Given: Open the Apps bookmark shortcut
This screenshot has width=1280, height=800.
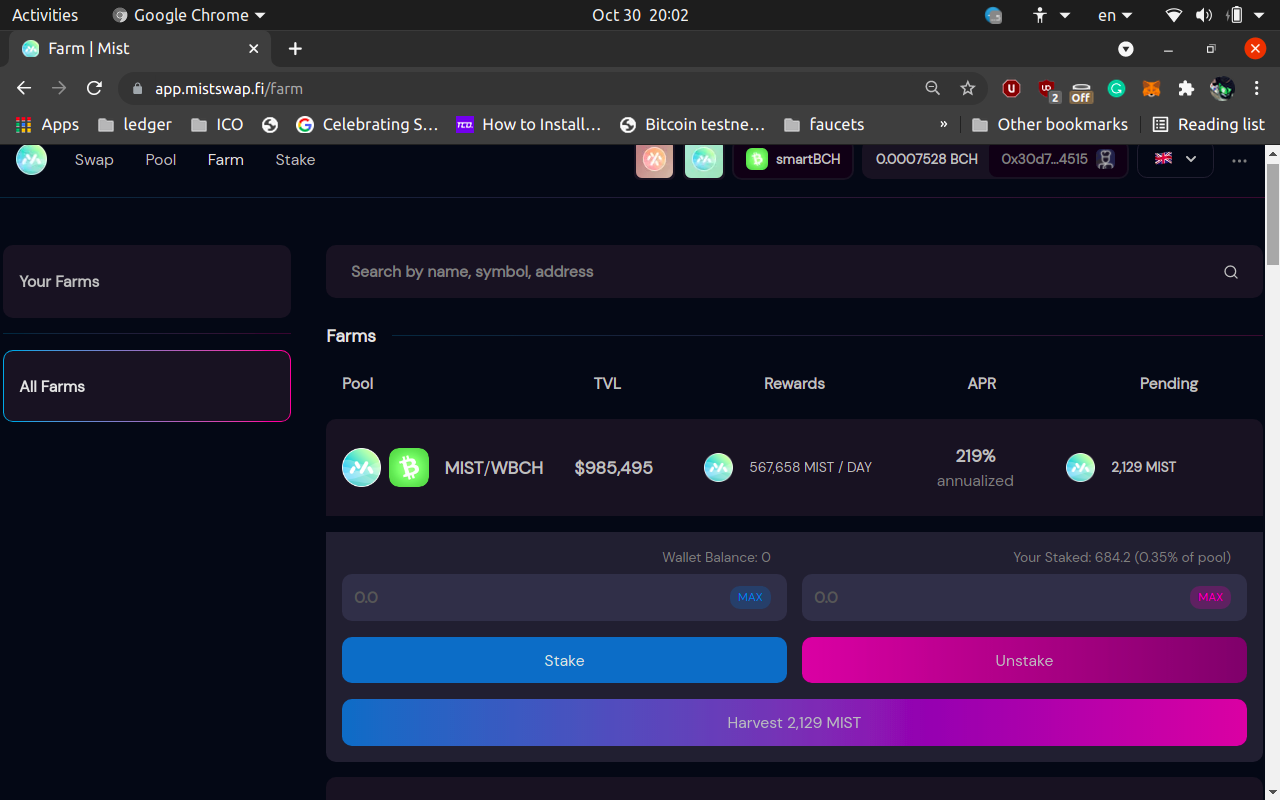Looking at the screenshot, I should point(47,125).
